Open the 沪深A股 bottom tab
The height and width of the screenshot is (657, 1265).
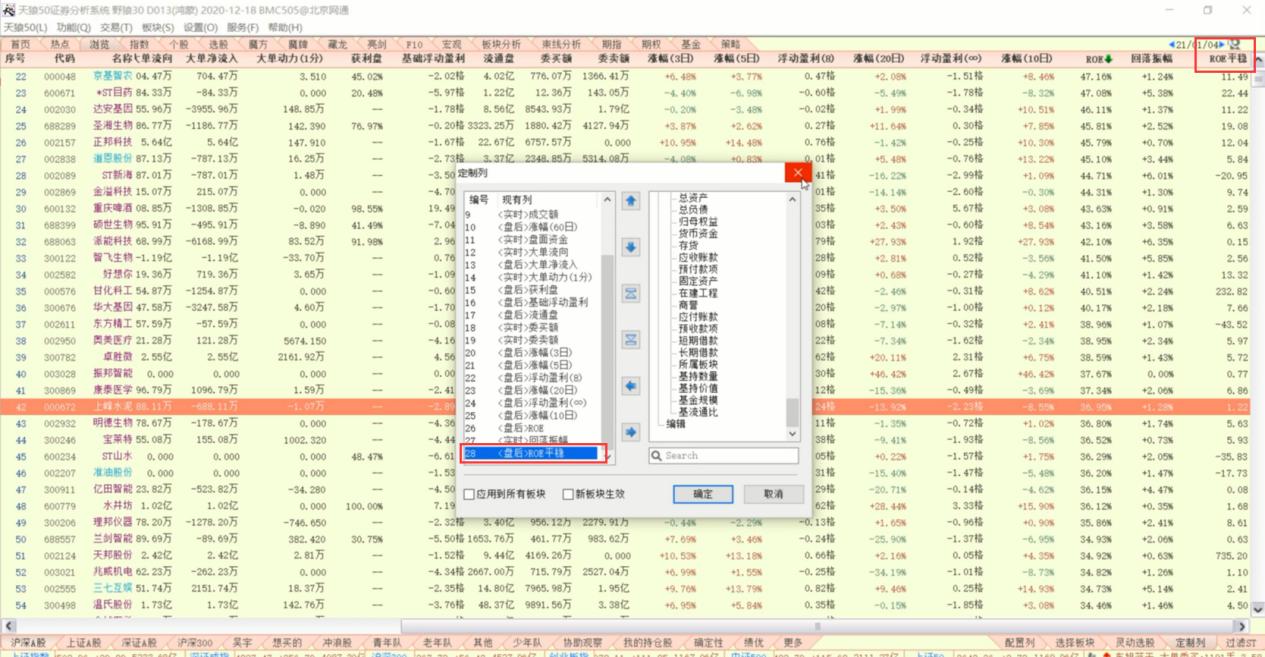coord(28,642)
